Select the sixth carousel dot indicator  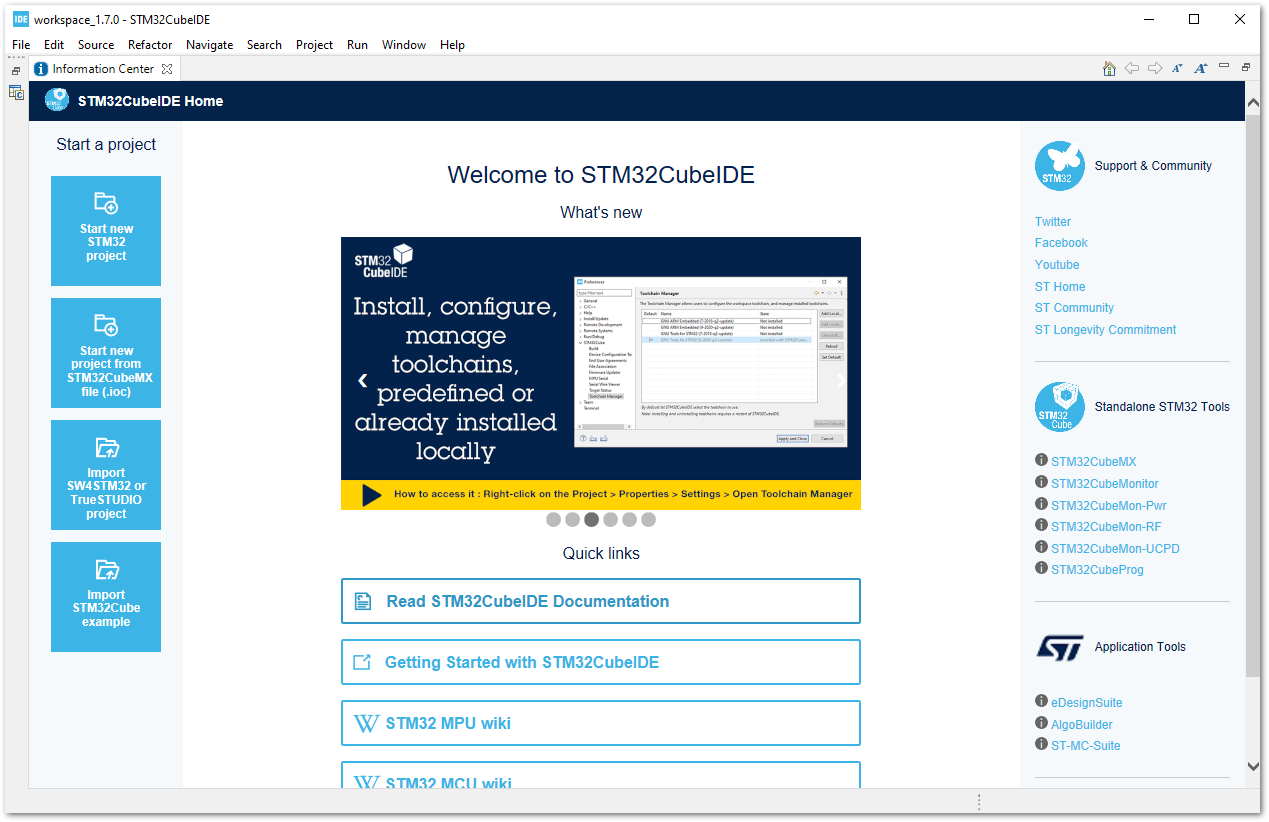[648, 520]
